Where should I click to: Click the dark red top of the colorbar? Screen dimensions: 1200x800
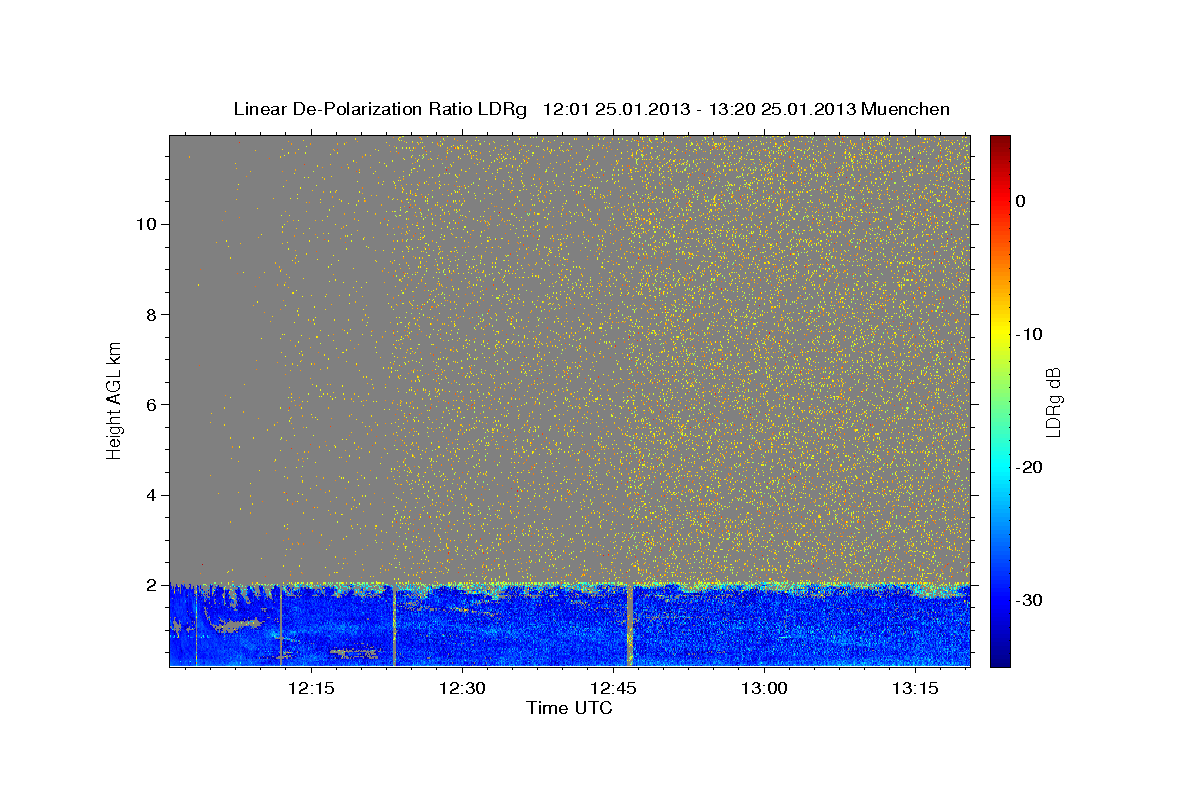(1000, 142)
